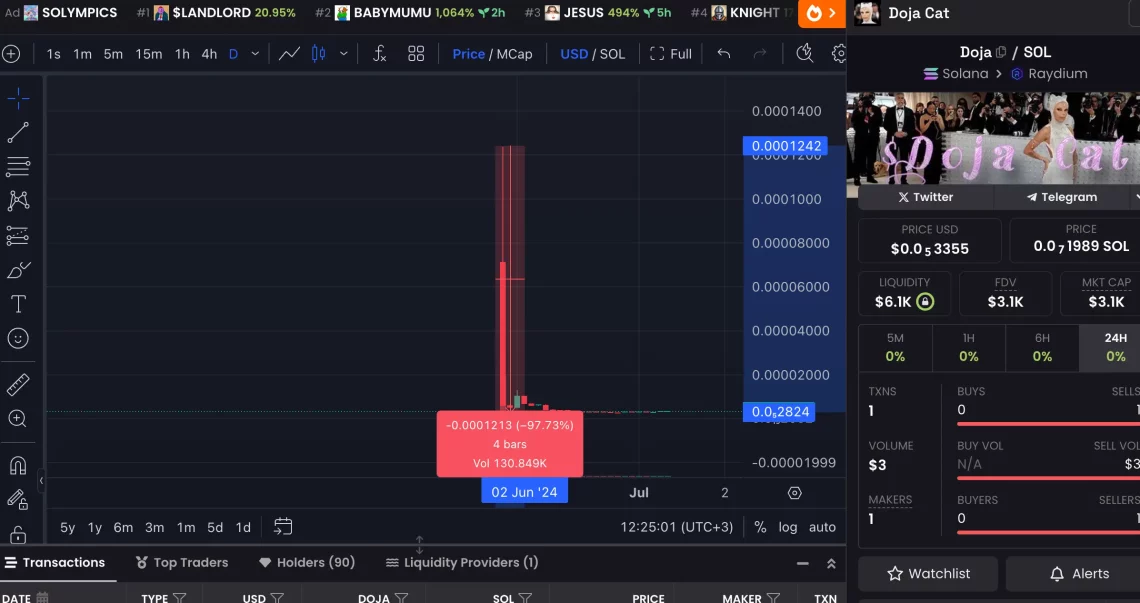This screenshot has height=603, width=1140.
Task: Open price scale settings hexagon icon
Action: pyautogui.click(x=795, y=493)
